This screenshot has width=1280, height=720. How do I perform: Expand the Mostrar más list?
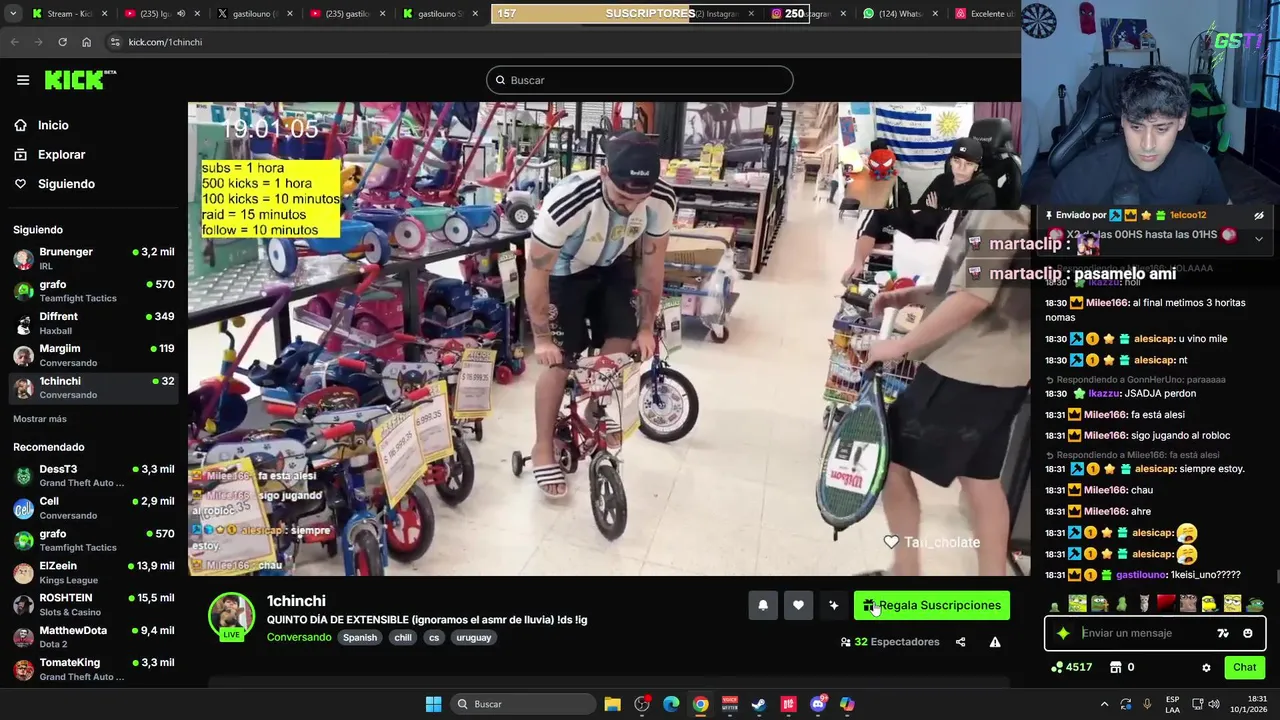[40, 419]
